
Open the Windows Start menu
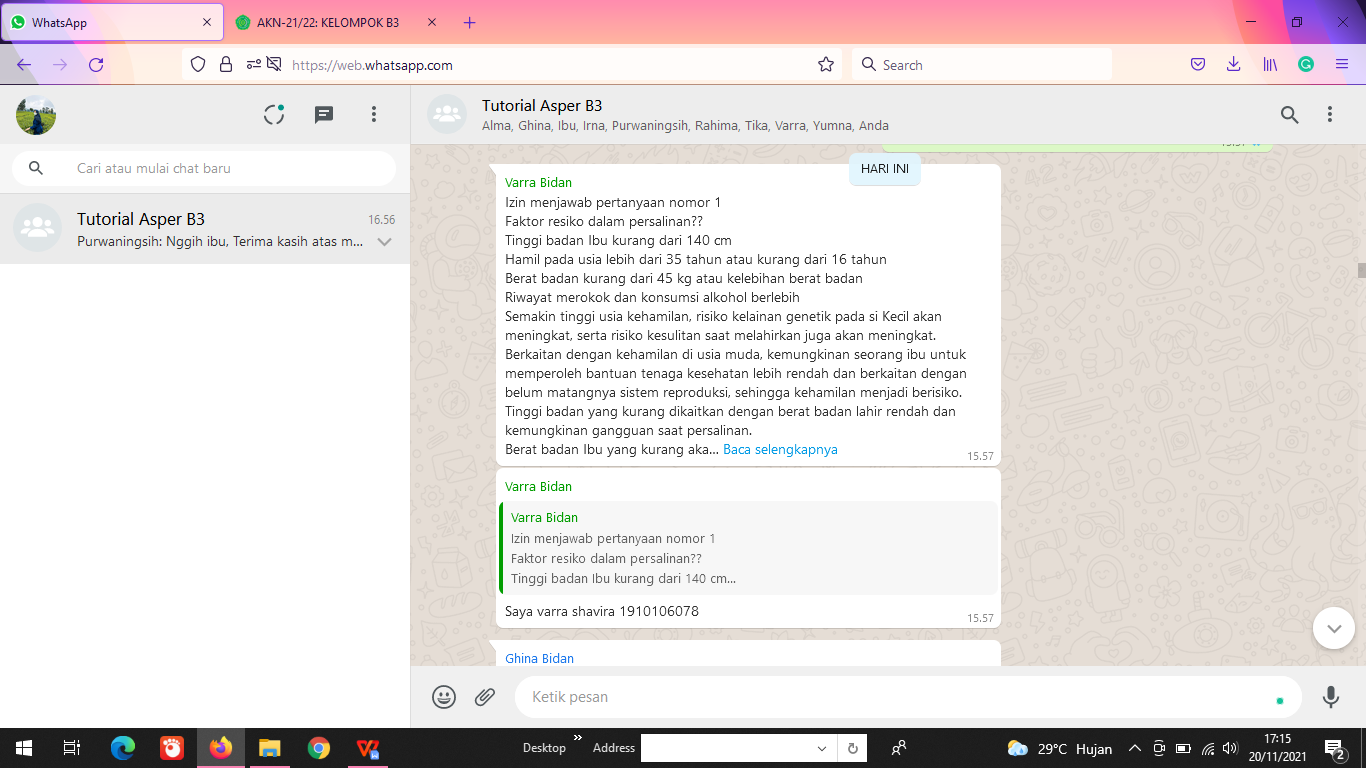click(x=24, y=748)
